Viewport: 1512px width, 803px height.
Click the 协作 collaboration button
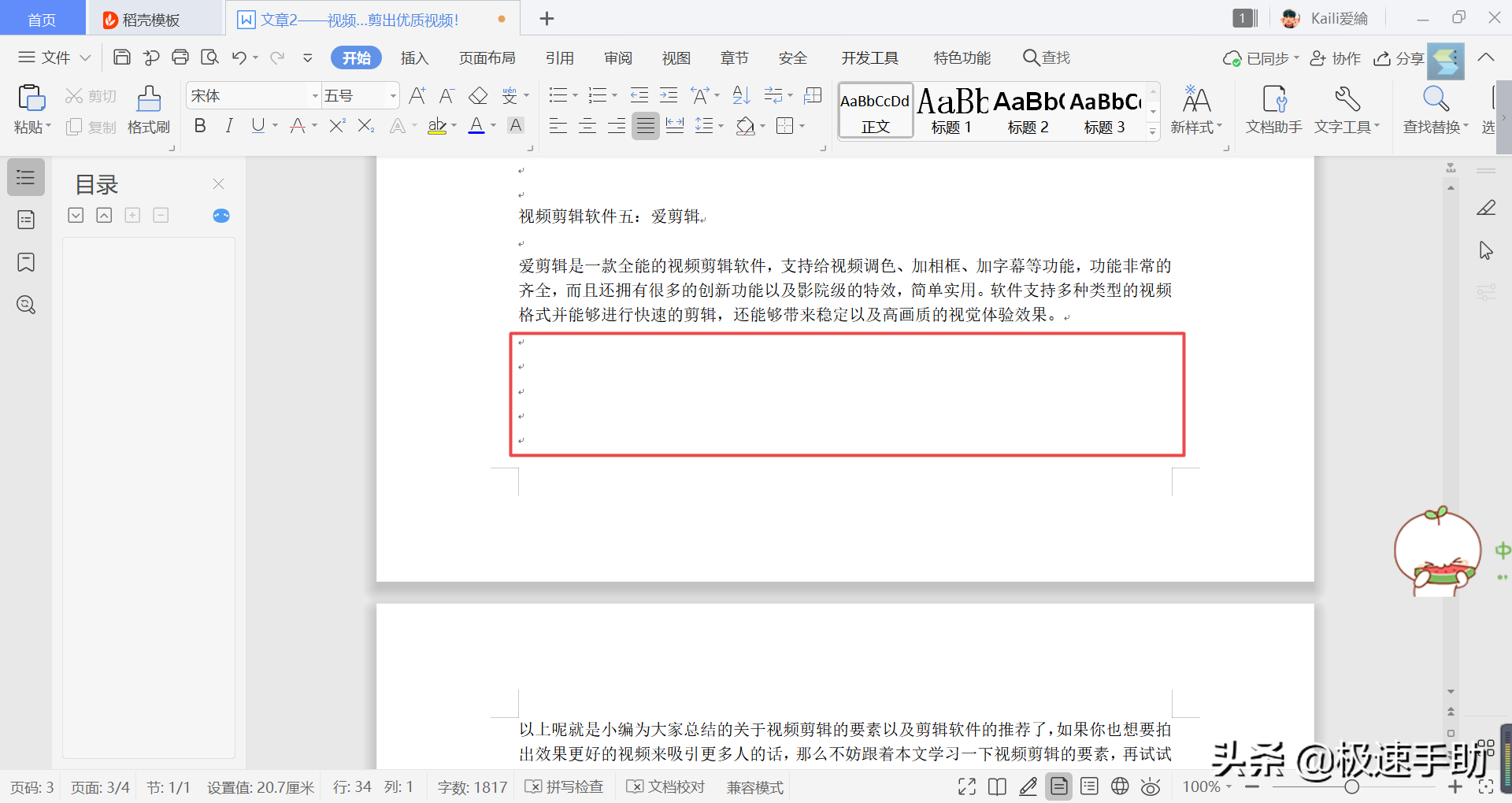click(1336, 57)
